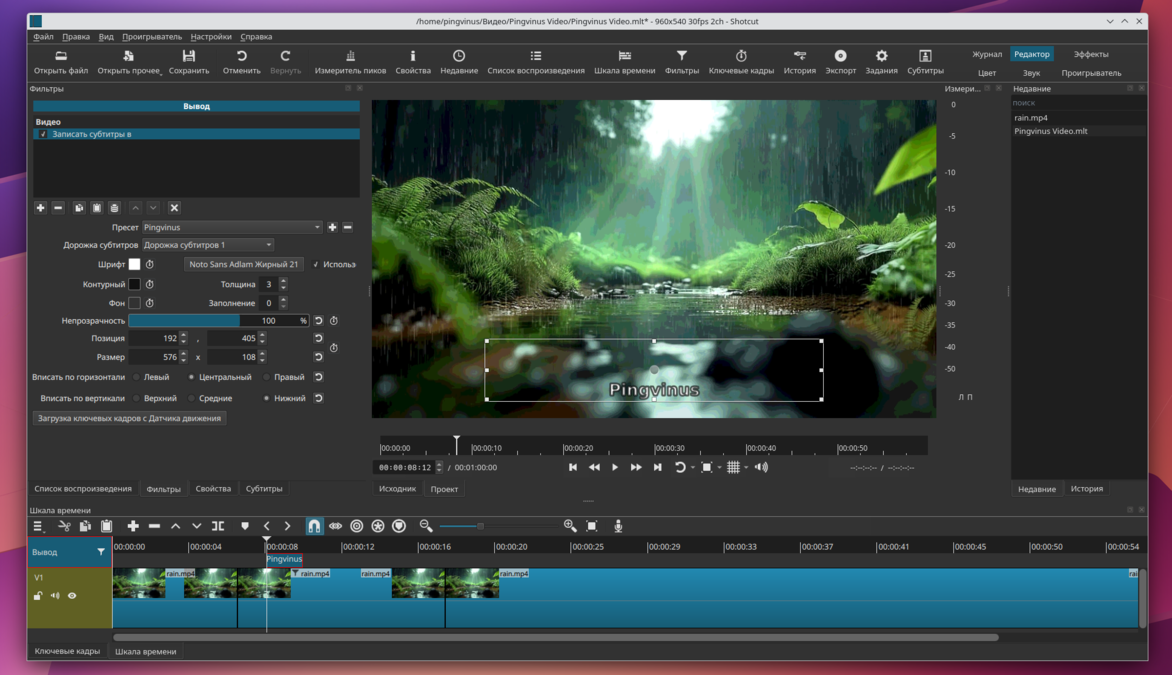Open the Keyframes toolbar button

[741, 62]
